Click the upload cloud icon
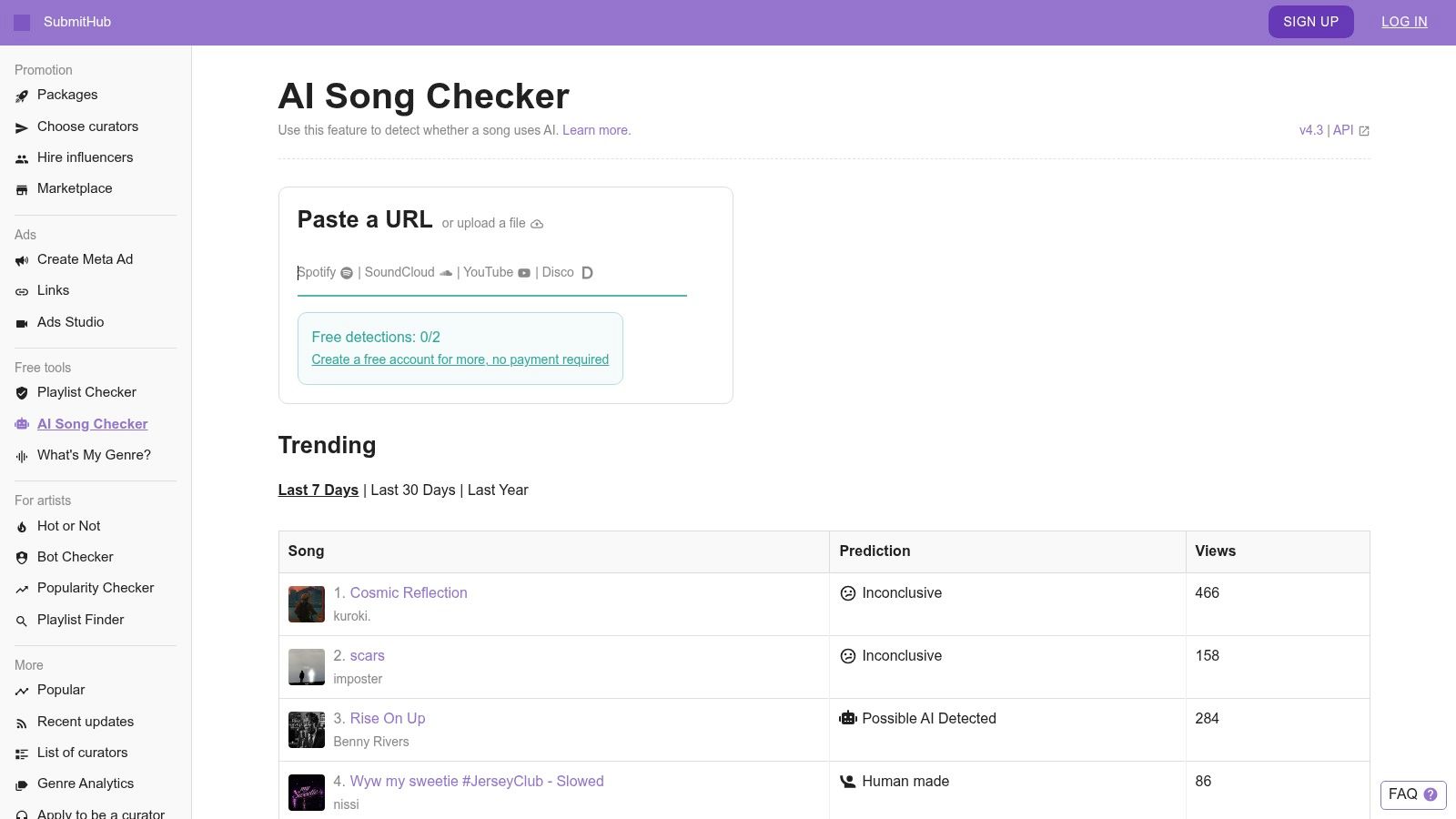The image size is (1456, 819). click(x=537, y=224)
